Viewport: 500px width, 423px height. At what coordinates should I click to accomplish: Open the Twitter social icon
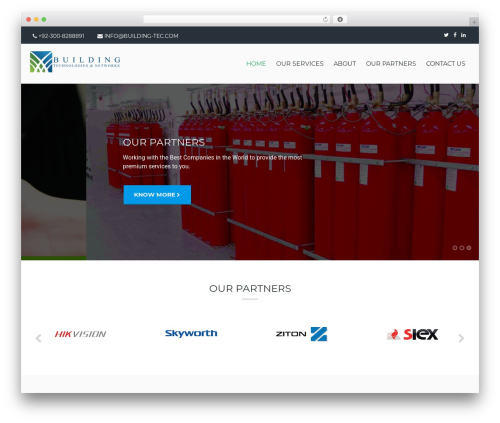(x=446, y=35)
